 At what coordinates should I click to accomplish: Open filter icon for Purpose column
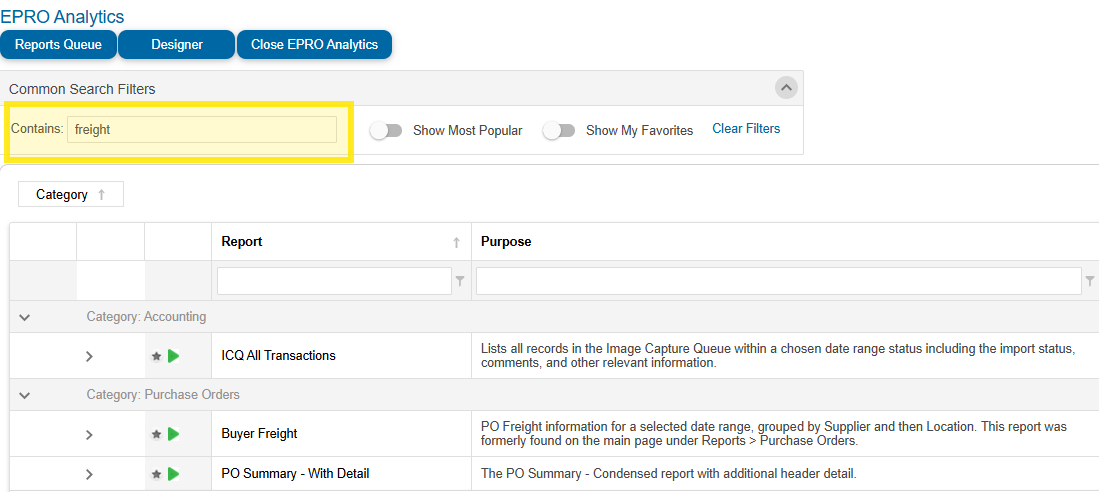pyautogui.click(x=1089, y=282)
